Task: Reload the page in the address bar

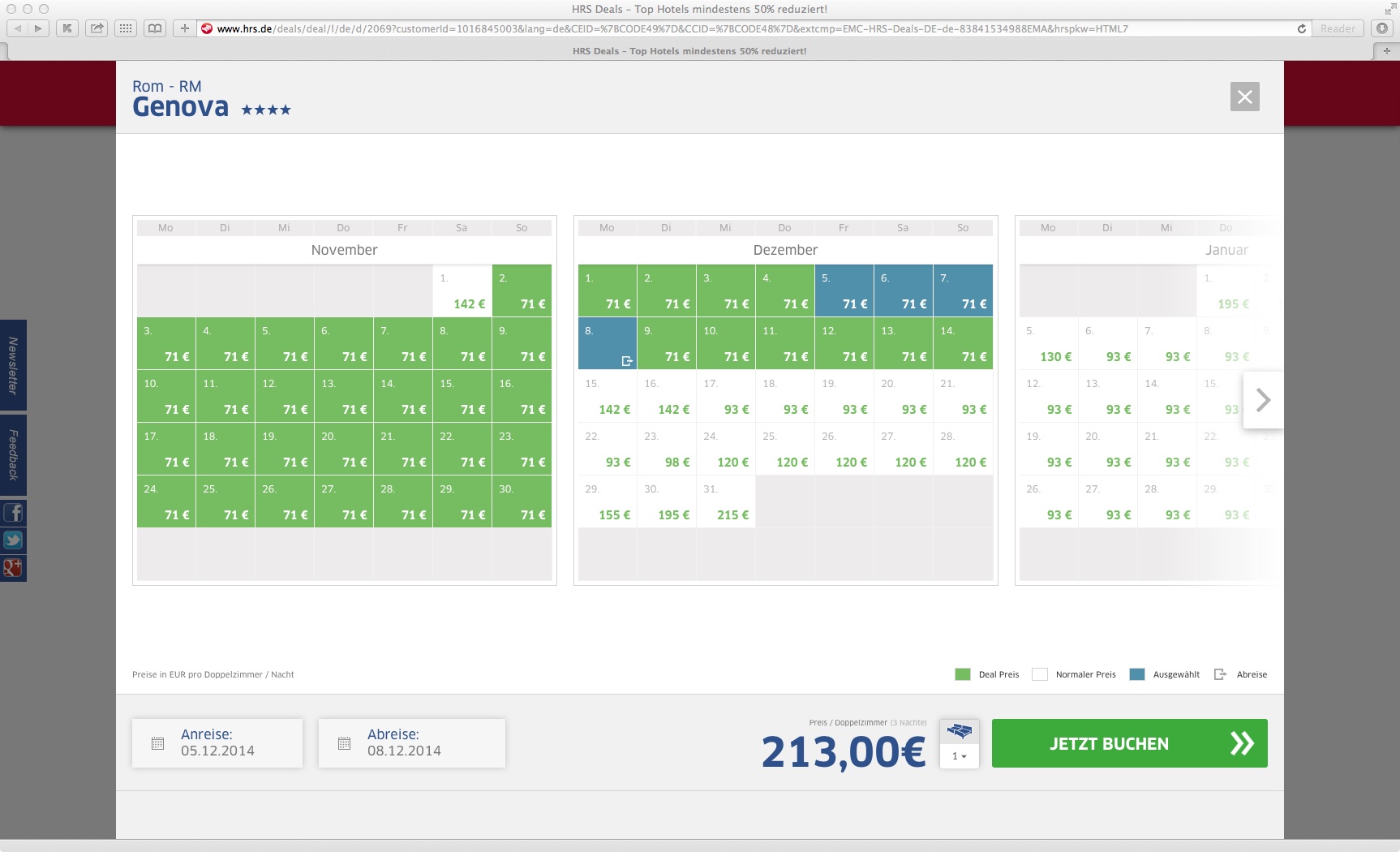Action: [1302, 28]
